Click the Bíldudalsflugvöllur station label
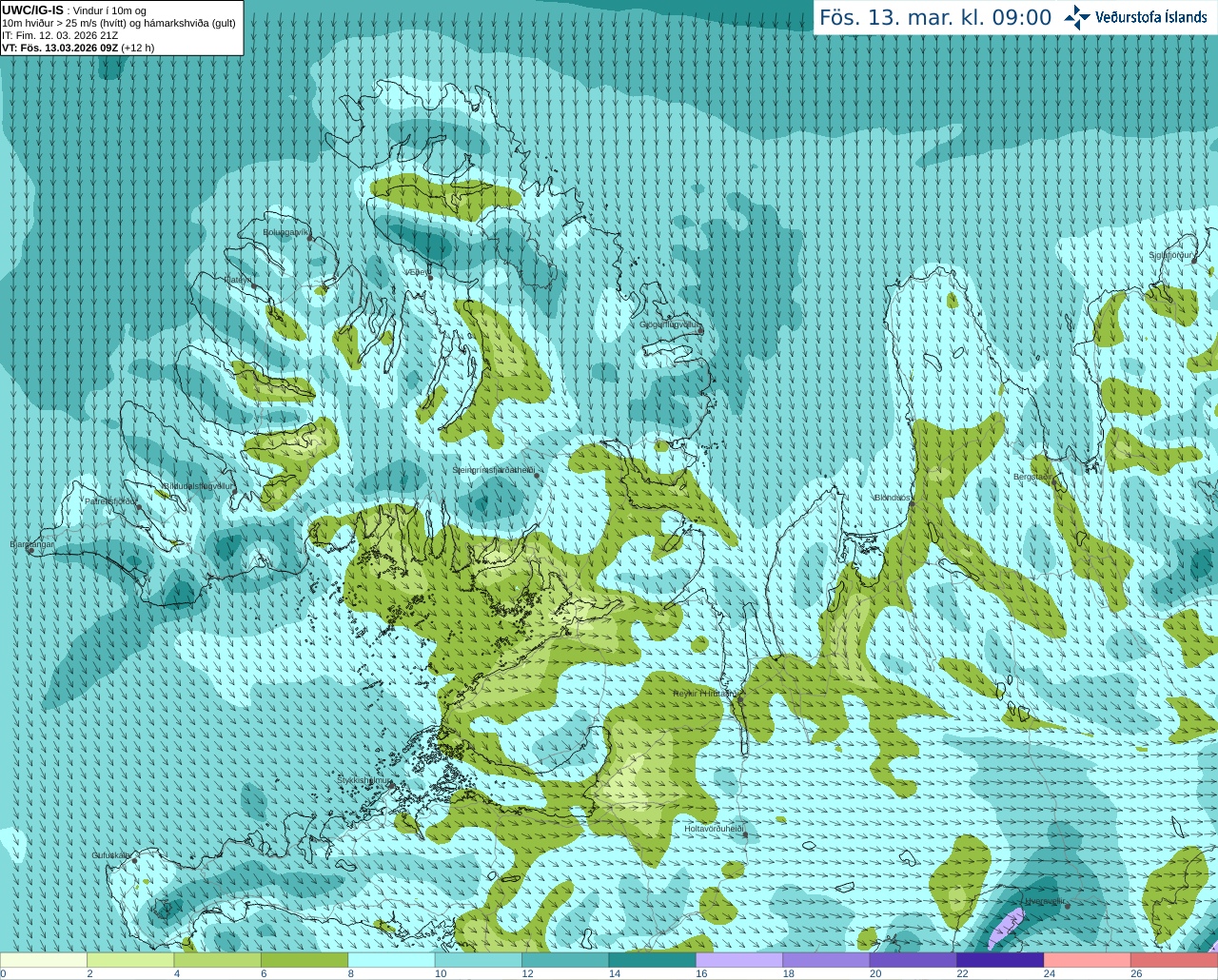Image resolution: width=1218 pixels, height=980 pixels. click(197, 486)
